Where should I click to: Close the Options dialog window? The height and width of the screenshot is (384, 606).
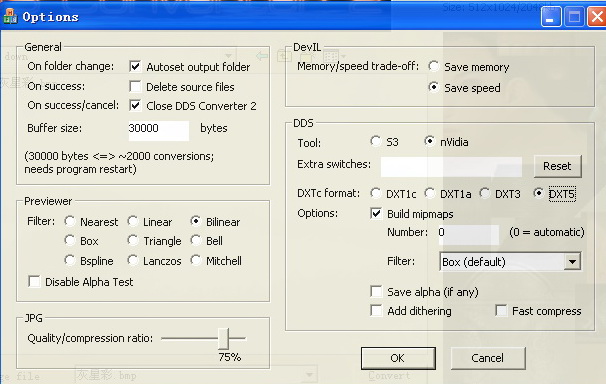[597, 17]
